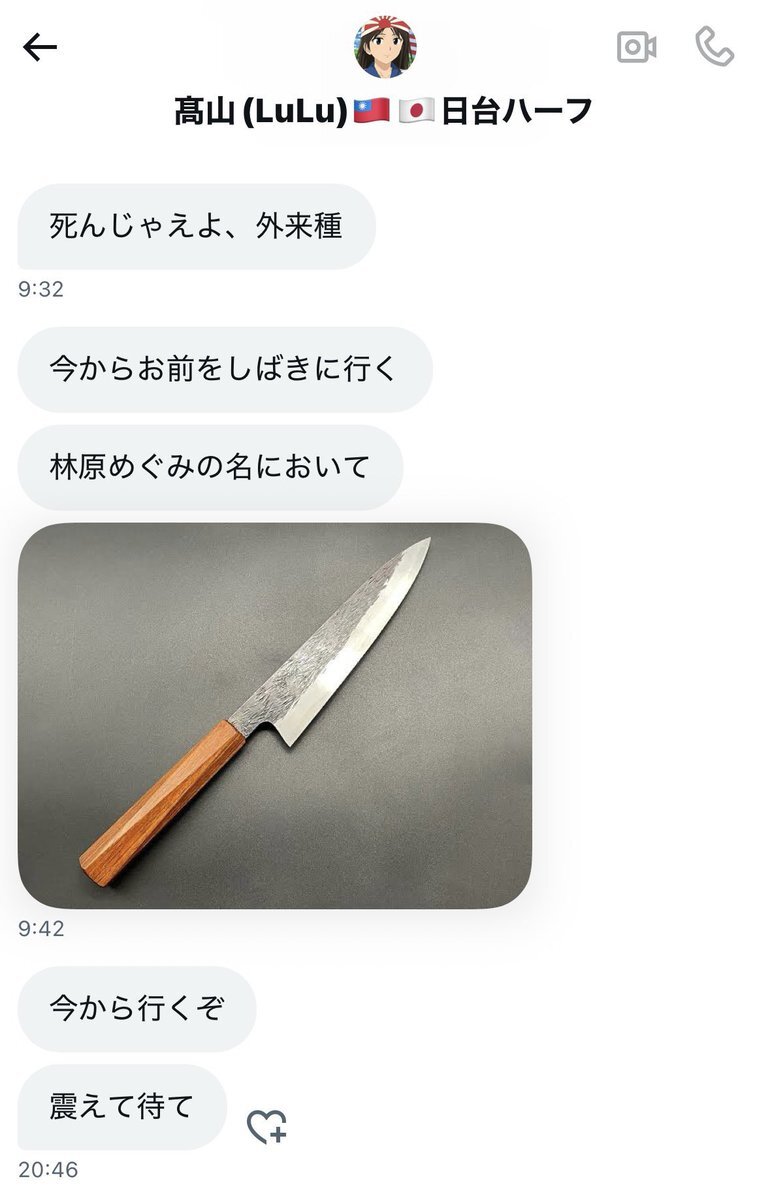Open the profile avatar at the top
This screenshot has width=770, height=1200.
385,47
